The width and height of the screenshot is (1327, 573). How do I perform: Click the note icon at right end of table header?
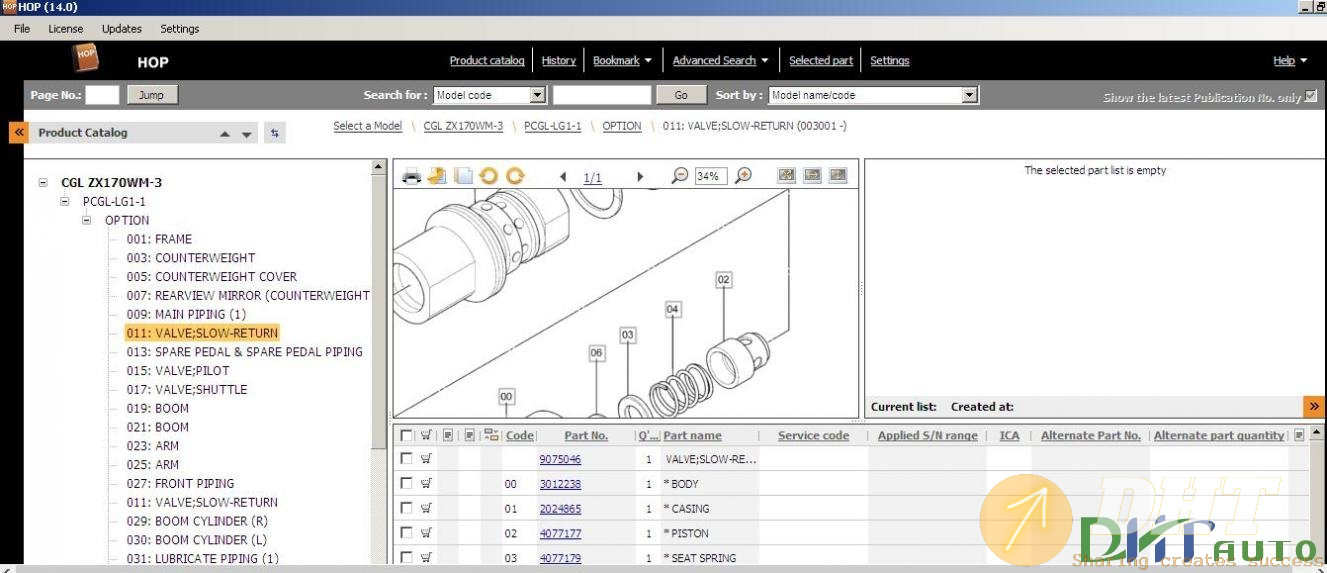point(1299,435)
